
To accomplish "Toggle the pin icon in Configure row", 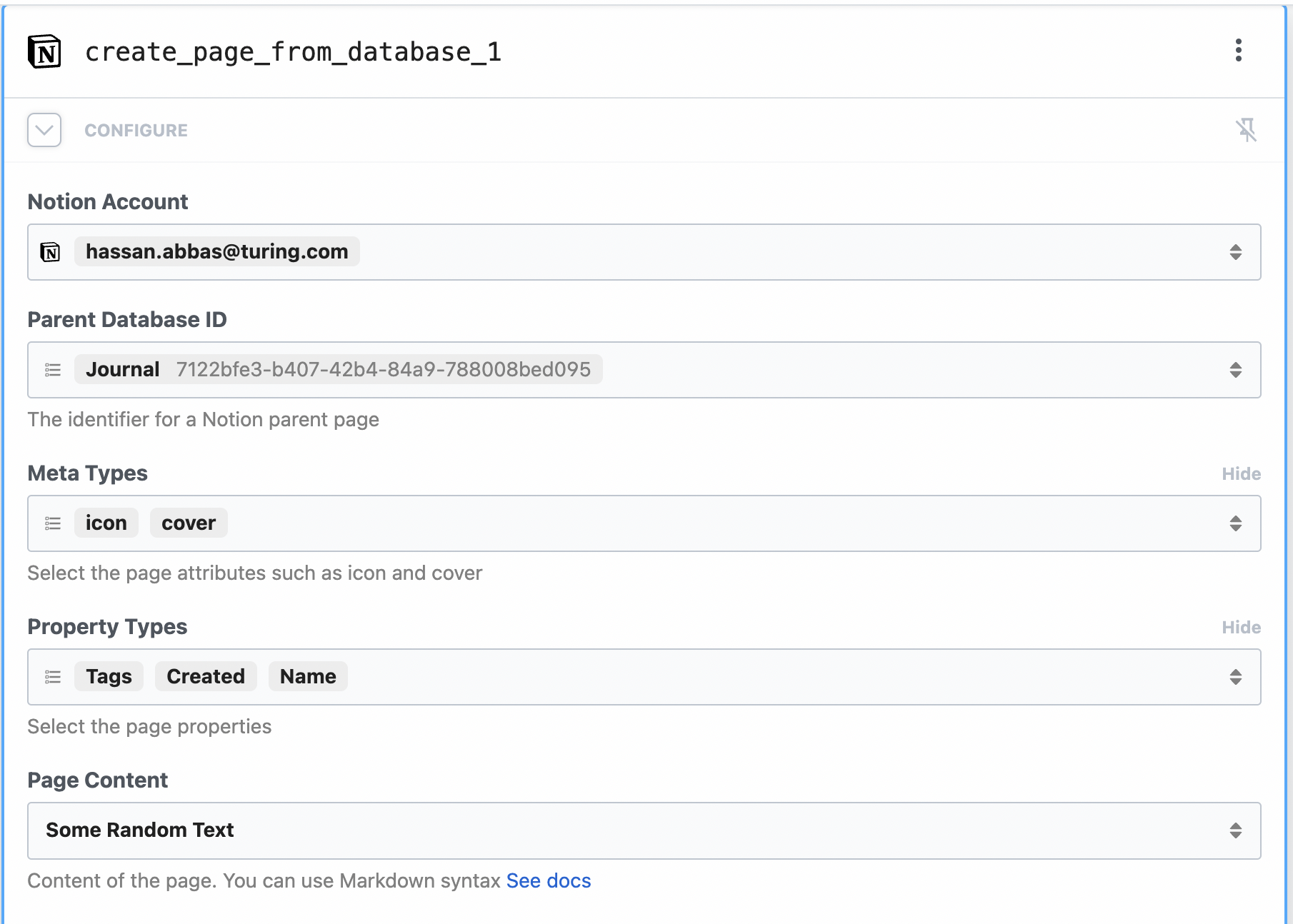I will pos(1246,130).
